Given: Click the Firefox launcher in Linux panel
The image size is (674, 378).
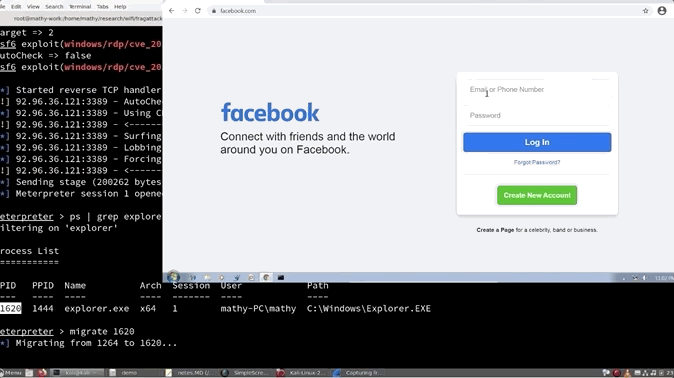Looking at the screenshot, I should 42,373.
